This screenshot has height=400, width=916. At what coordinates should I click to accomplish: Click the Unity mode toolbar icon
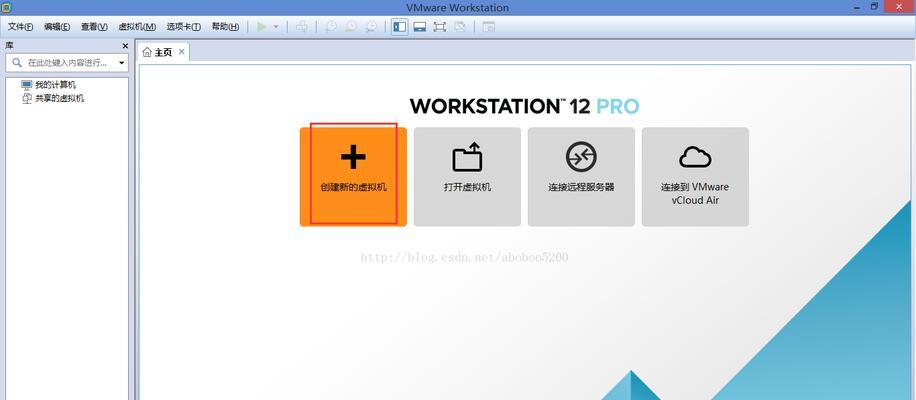tap(460, 27)
